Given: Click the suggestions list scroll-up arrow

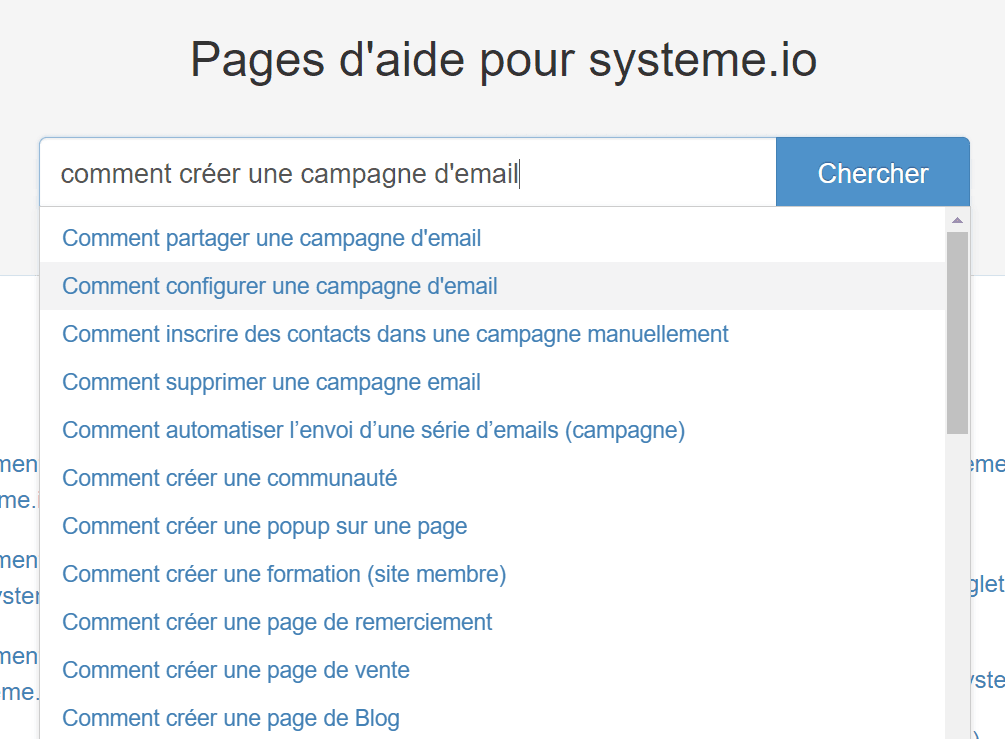Looking at the screenshot, I should [957, 220].
